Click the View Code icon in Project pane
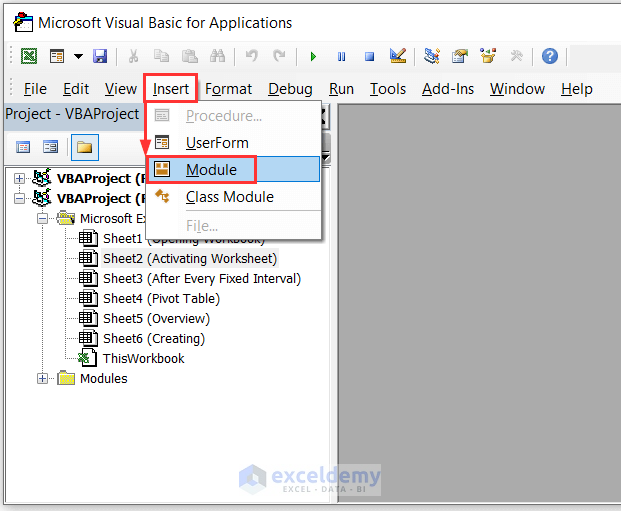621x511 pixels. tap(23, 147)
